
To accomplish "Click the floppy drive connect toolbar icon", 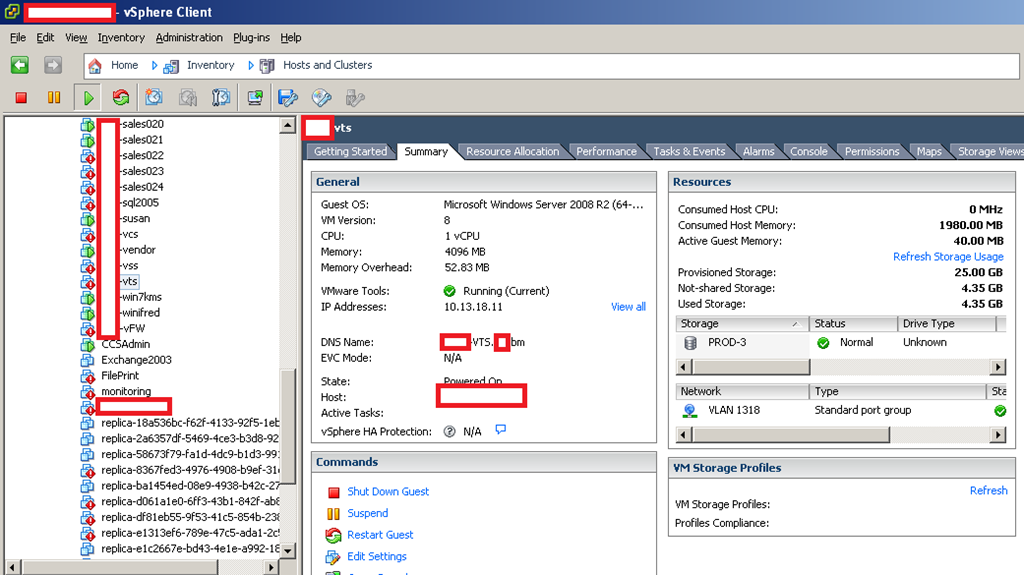I will tap(288, 97).
